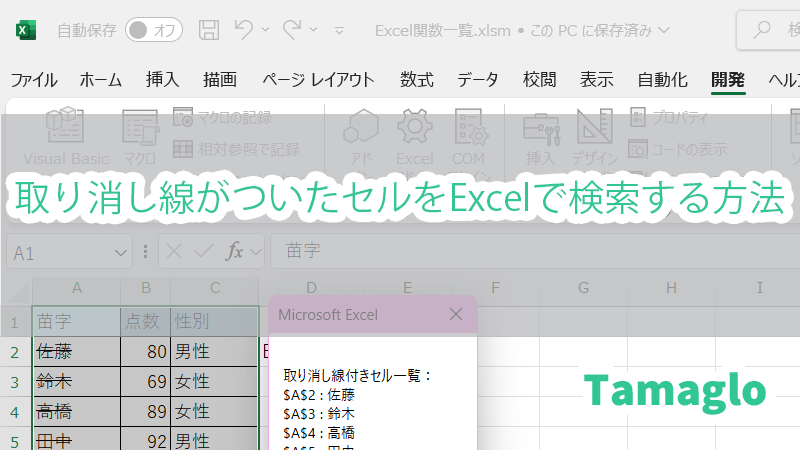This screenshot has height=450, width=800.
Task: Click the save floppy disk icon
Action: pyautogui.click(x=208, y=29)
